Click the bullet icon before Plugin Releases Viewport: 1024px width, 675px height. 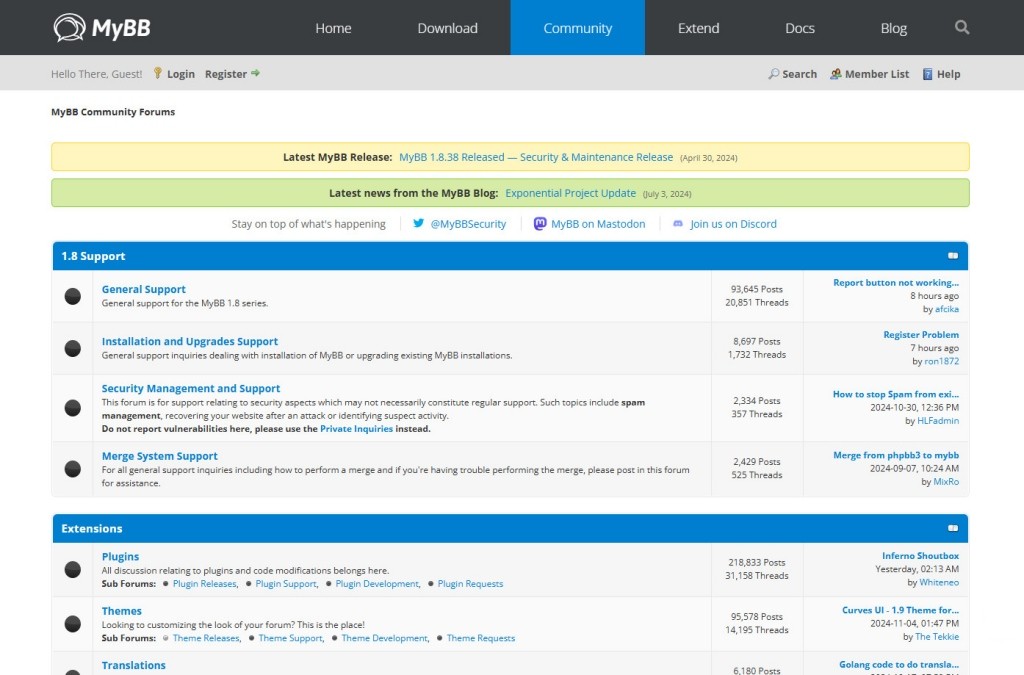coord(166,584)
